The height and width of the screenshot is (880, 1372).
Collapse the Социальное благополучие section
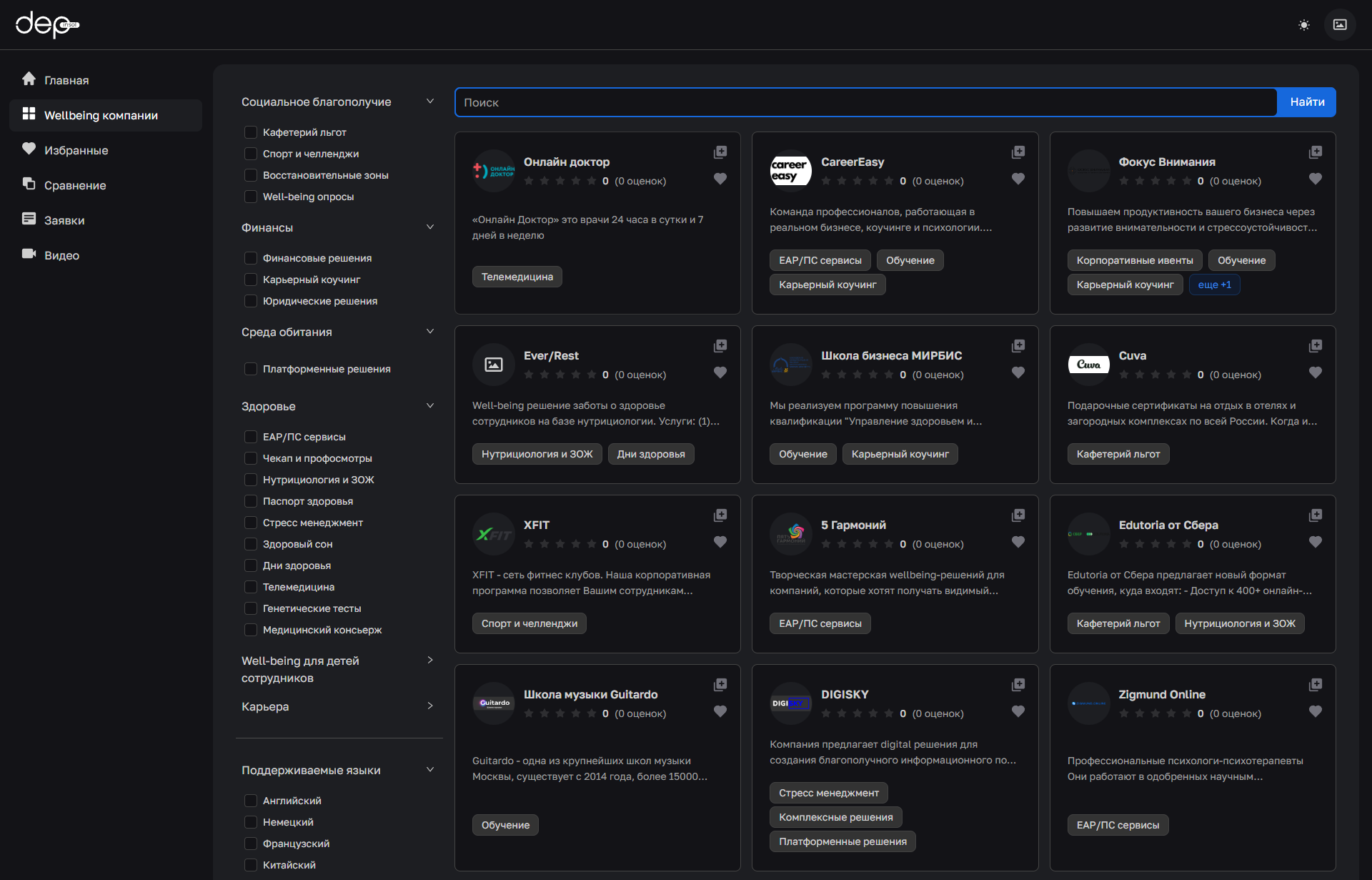coord(430,102)
